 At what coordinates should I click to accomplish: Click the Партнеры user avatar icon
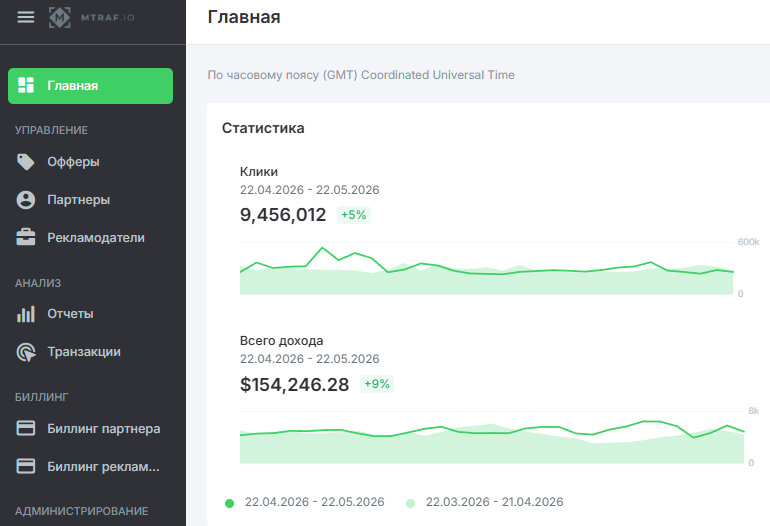point(26,200)
